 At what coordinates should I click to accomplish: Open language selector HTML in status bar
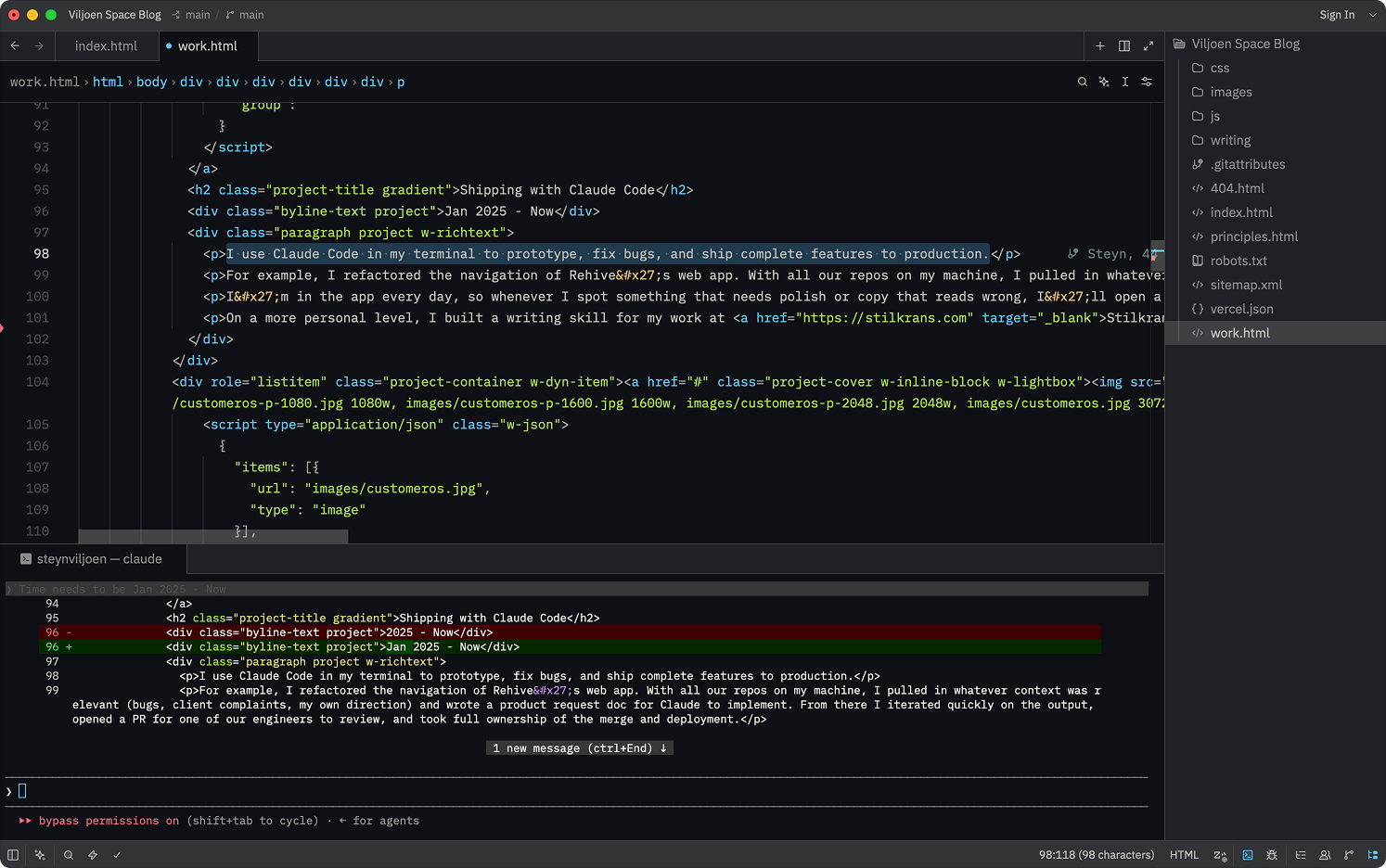1184,855
